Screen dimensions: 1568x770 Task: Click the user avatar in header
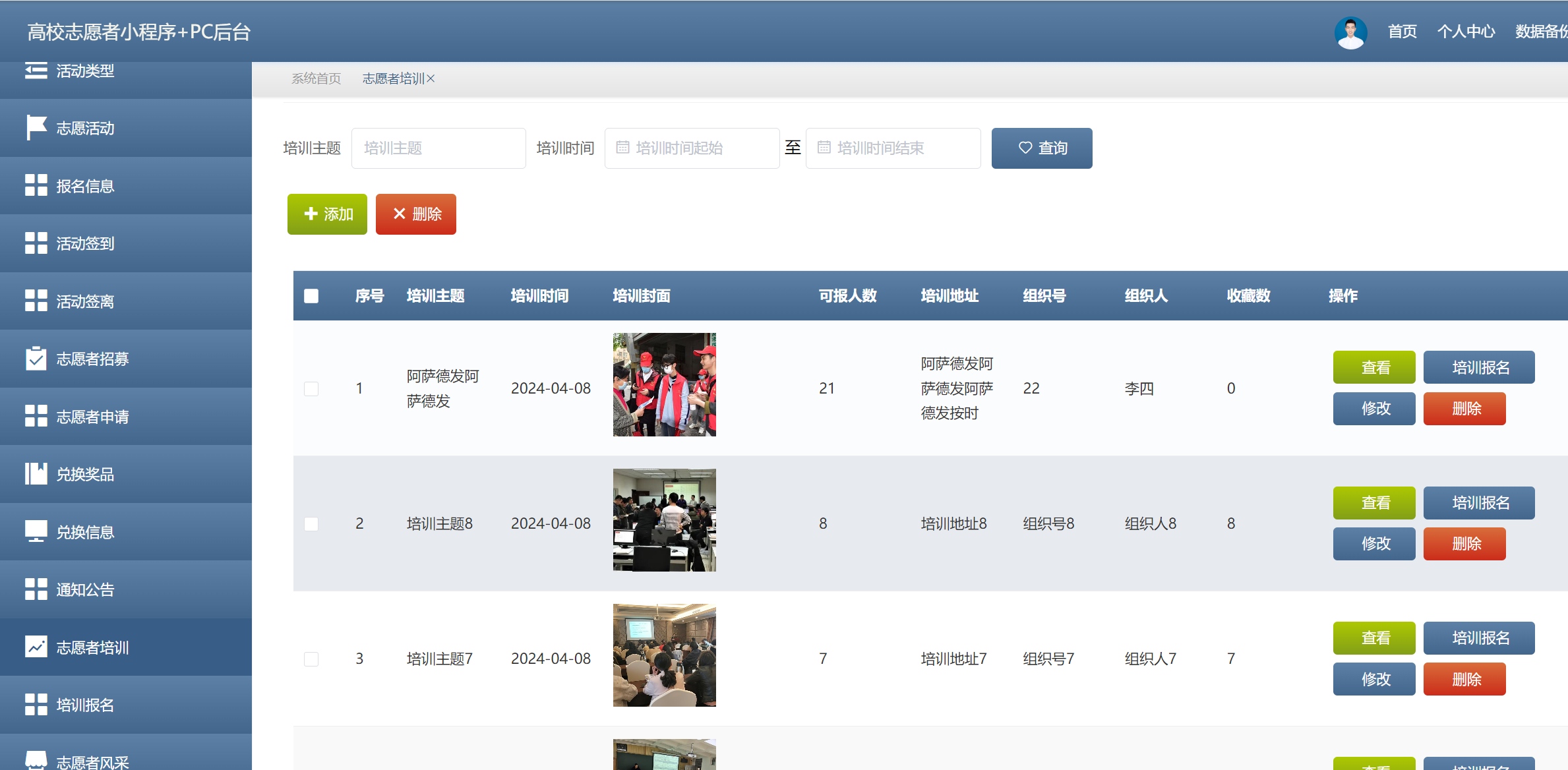pos(1350,32)
